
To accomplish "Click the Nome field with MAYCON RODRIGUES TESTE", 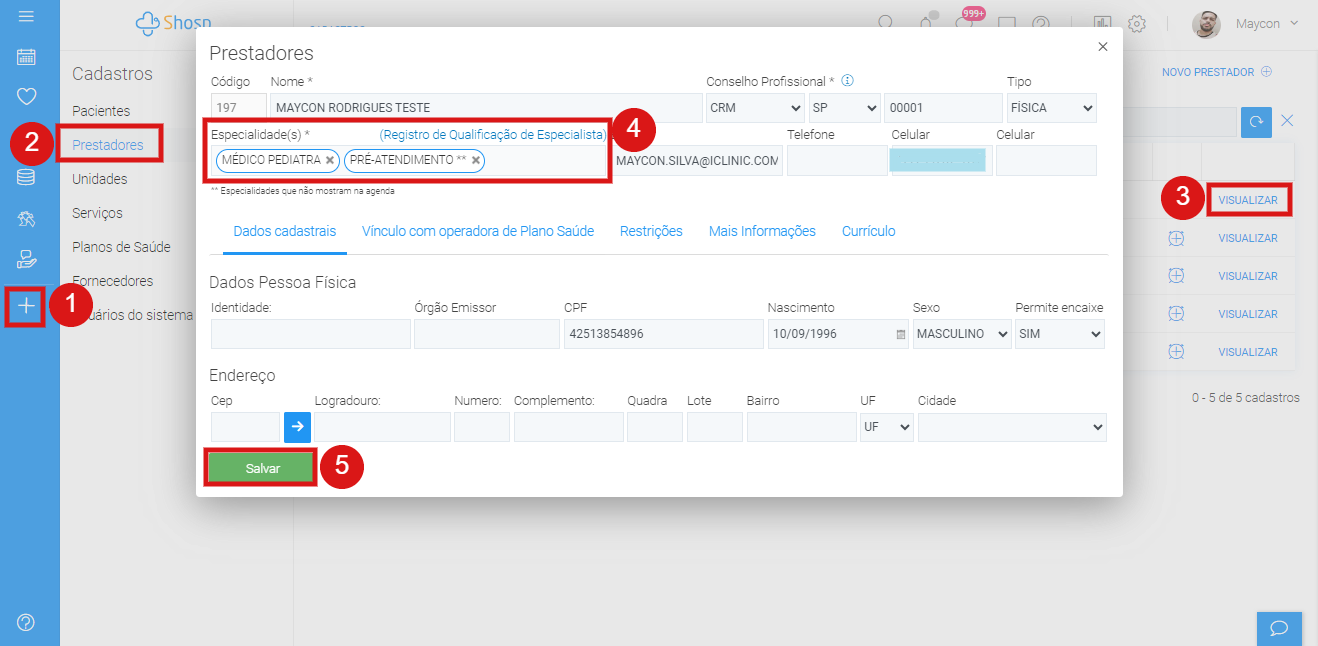I will [x=487, y=108].
